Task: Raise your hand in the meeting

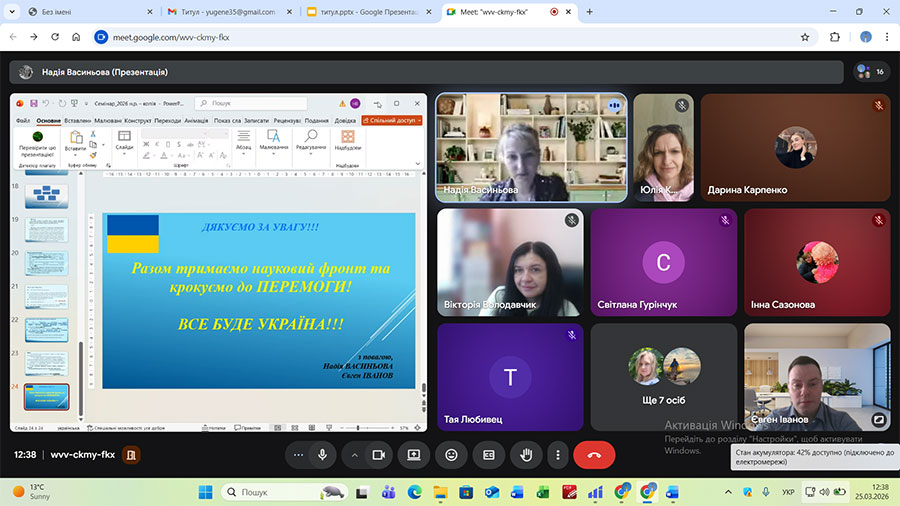Action: click(526, 454)
